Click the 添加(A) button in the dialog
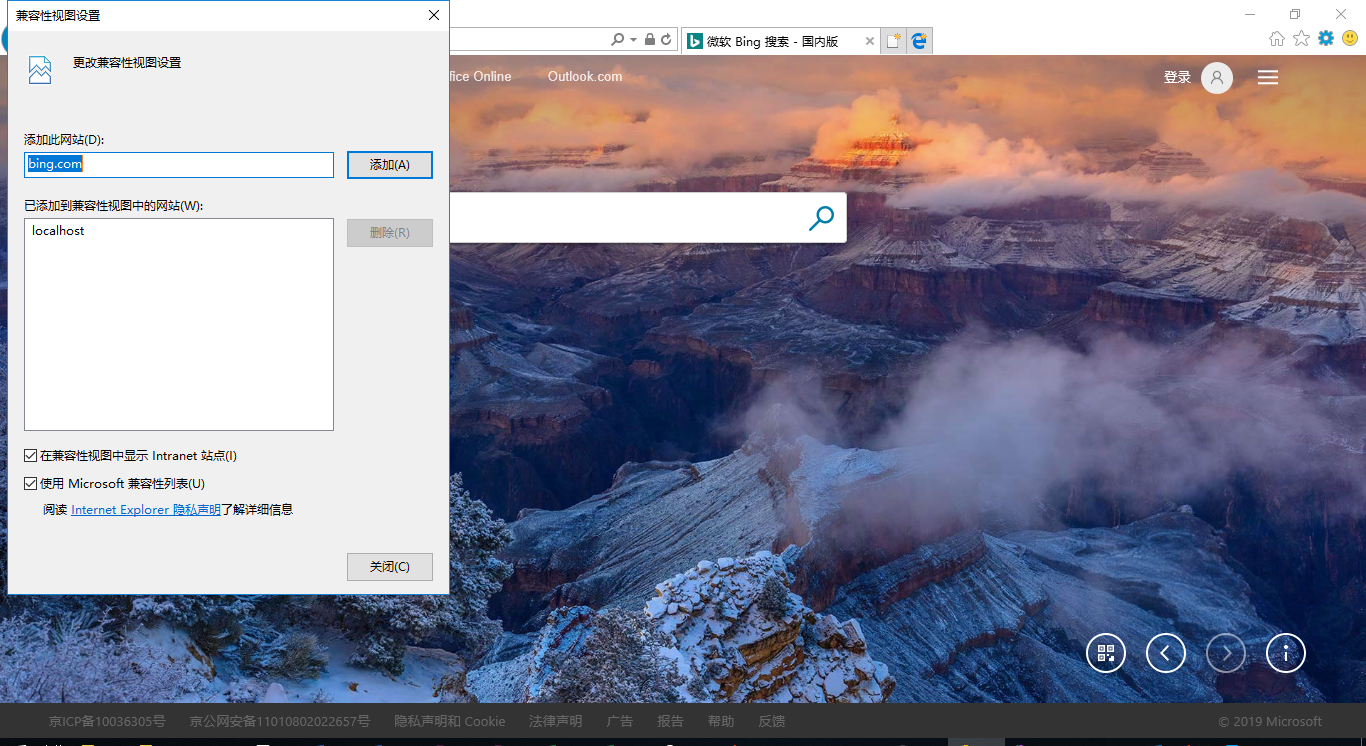Viewport: 1366px width, 746px height. pyautogui.click(x=389, y=164)
